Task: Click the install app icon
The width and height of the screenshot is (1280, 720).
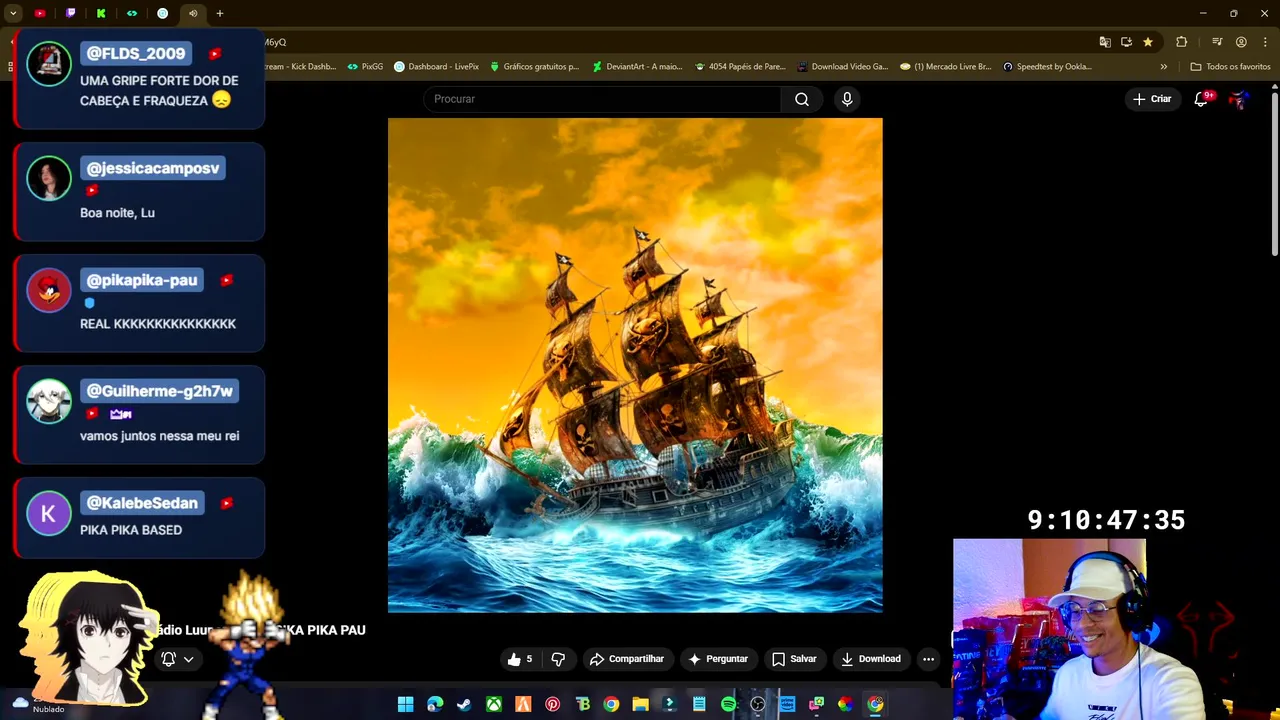Action: pyautogui.click(x=1126, y=42)
